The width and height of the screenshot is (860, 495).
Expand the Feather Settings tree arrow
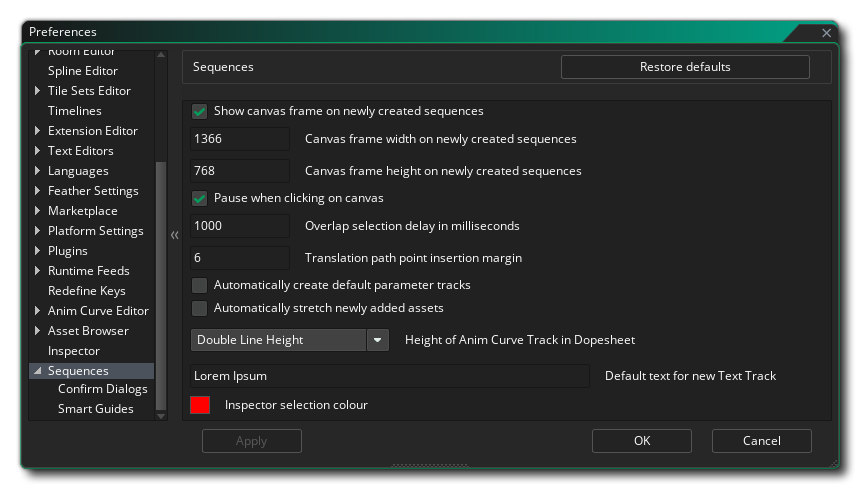click(37, 191)
